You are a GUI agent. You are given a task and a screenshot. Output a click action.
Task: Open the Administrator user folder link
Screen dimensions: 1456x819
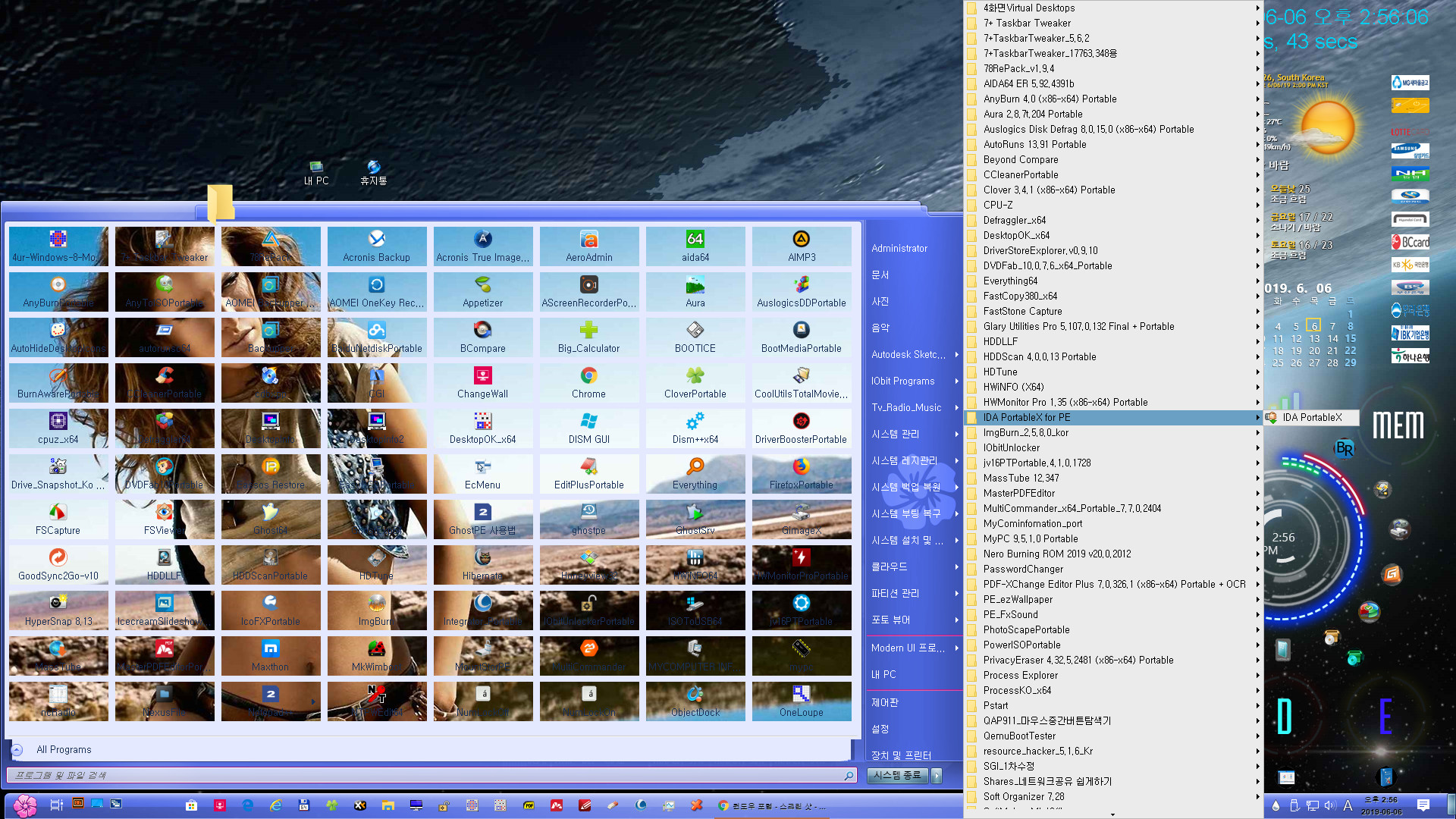pos(899,248)
